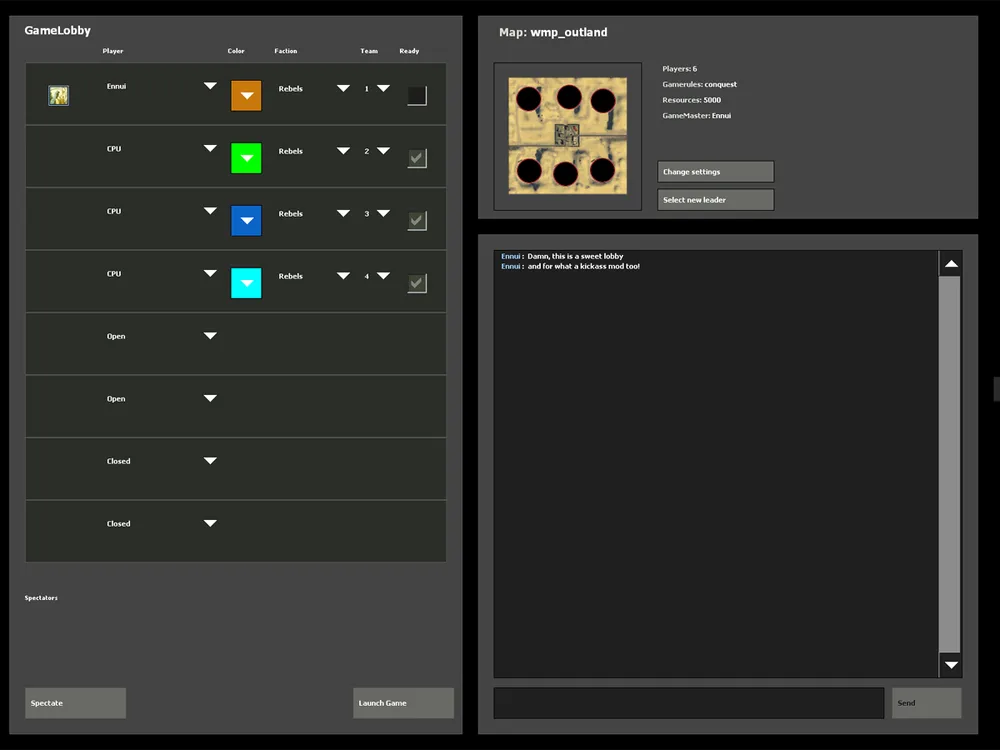Open faction arrow for the green CPU
The image size is (1000, 750).
[343, 151]
